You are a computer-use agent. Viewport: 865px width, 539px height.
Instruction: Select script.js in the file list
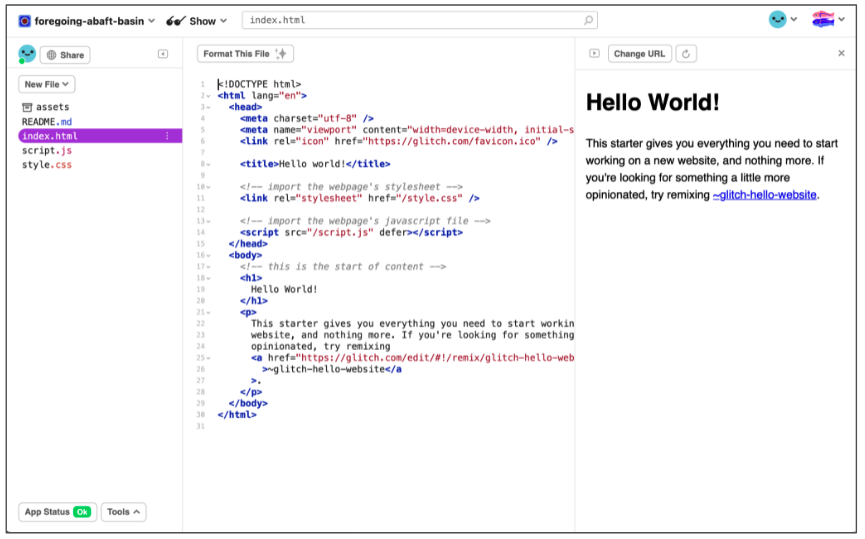[47, 150]
